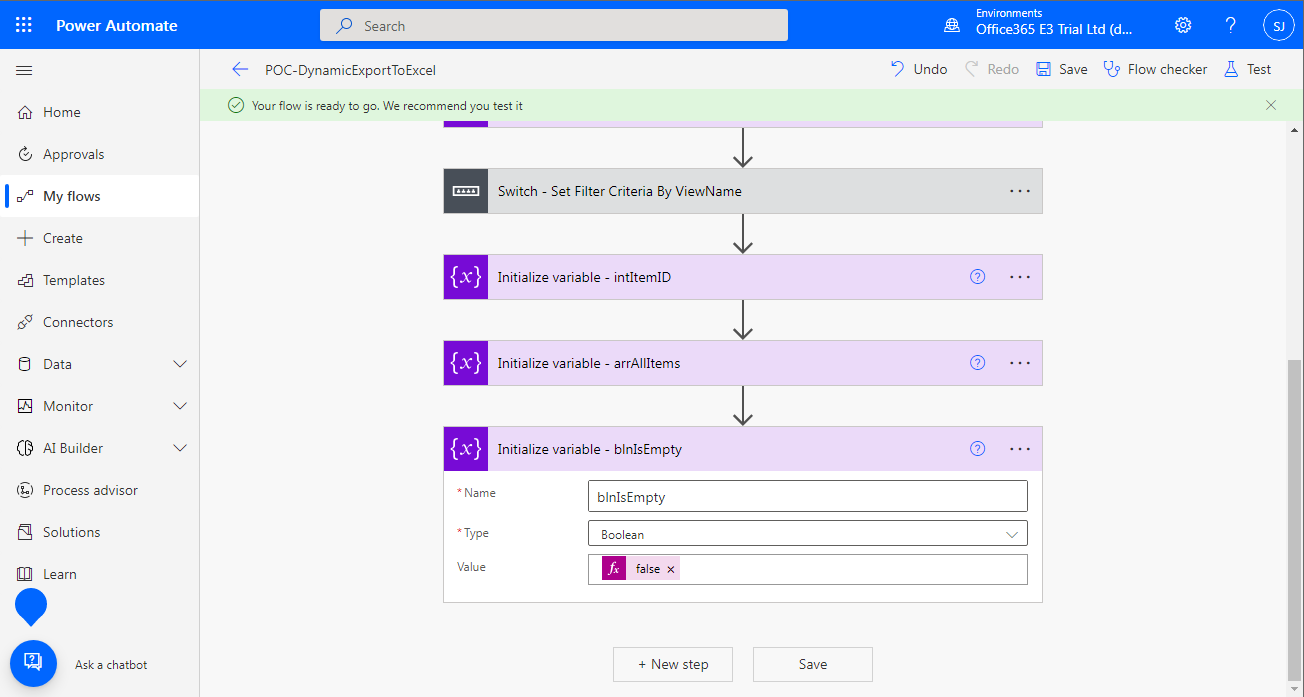Screen dimensions: 1304x697
Task: Click the bottom Save button
Action: click(x=813, y=664)
